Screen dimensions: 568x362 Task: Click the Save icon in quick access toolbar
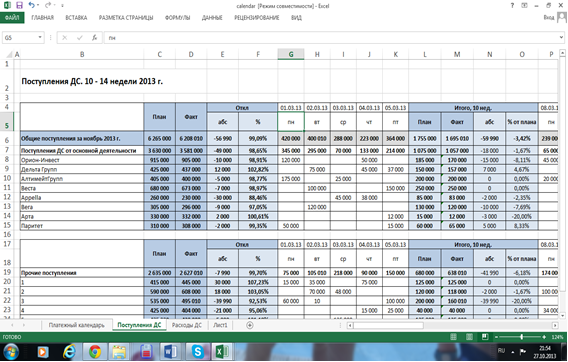(19, 5)
